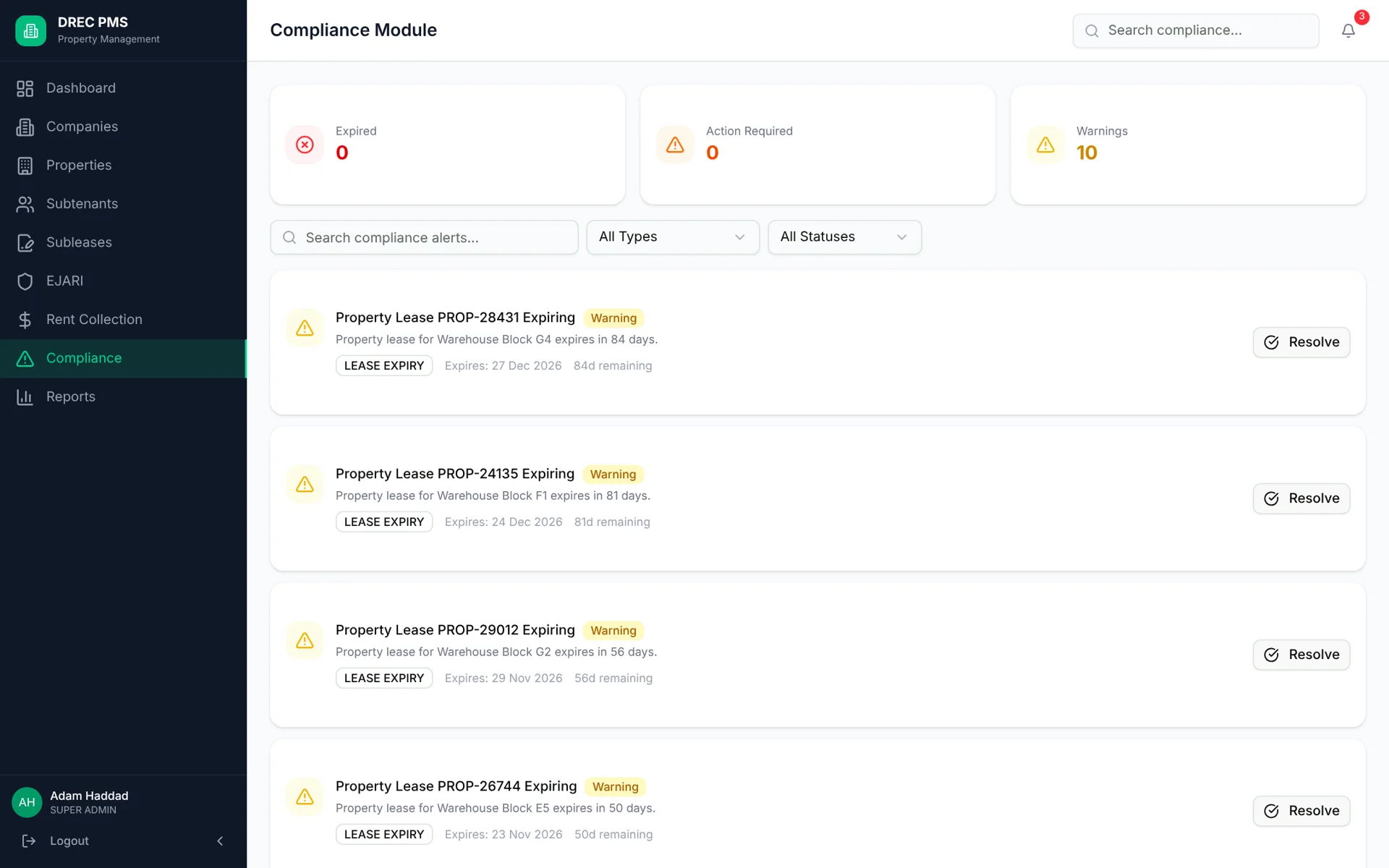This screenshot has height=868, width=1389.
Task: Click the 'Adam Haddad' user name
Action: click(89, 796)
